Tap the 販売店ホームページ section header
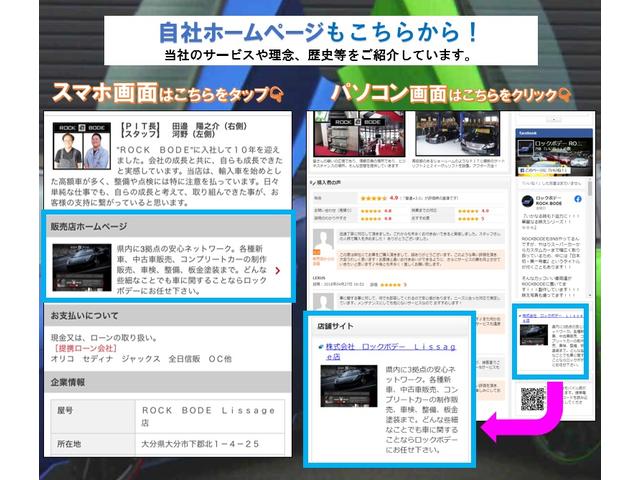640x480 pixels. (x=168, y=227)
